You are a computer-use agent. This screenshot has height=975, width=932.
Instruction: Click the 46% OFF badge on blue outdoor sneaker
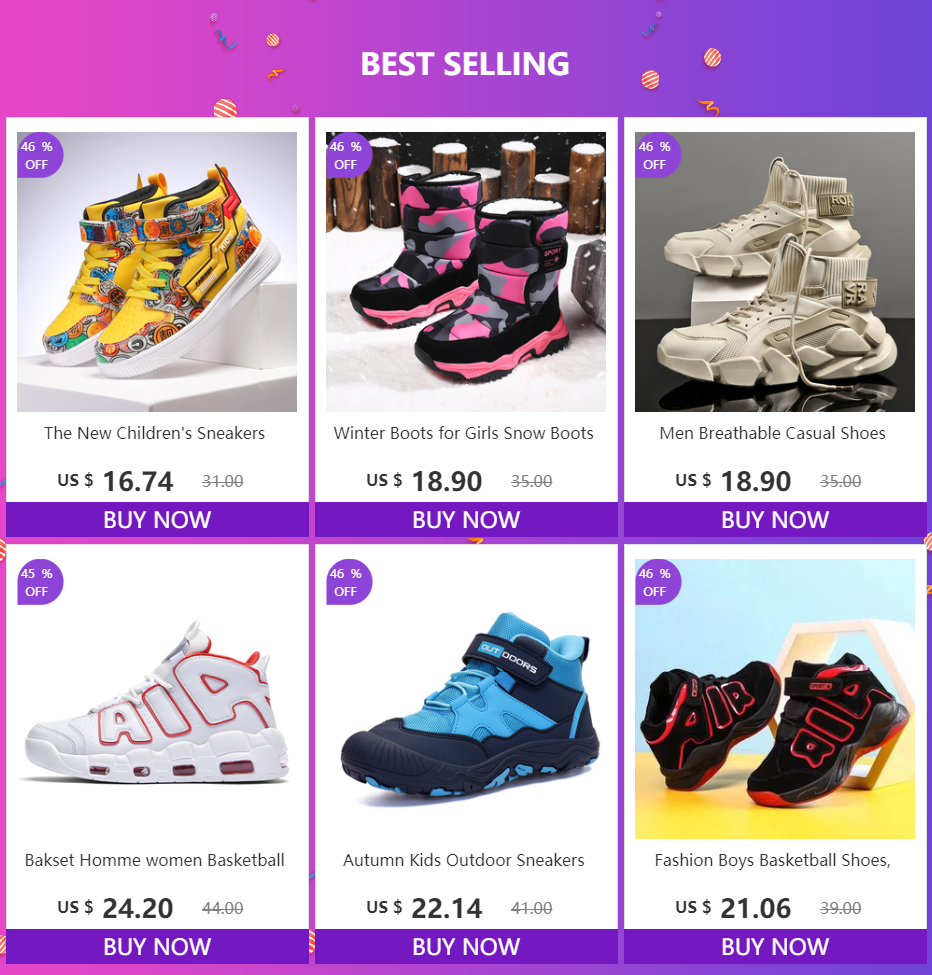click(349, 582)
